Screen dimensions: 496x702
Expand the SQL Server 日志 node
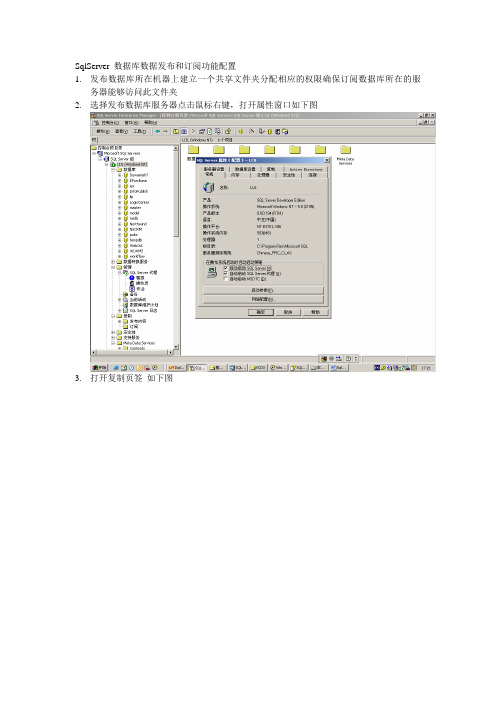[x=120, y=310]
